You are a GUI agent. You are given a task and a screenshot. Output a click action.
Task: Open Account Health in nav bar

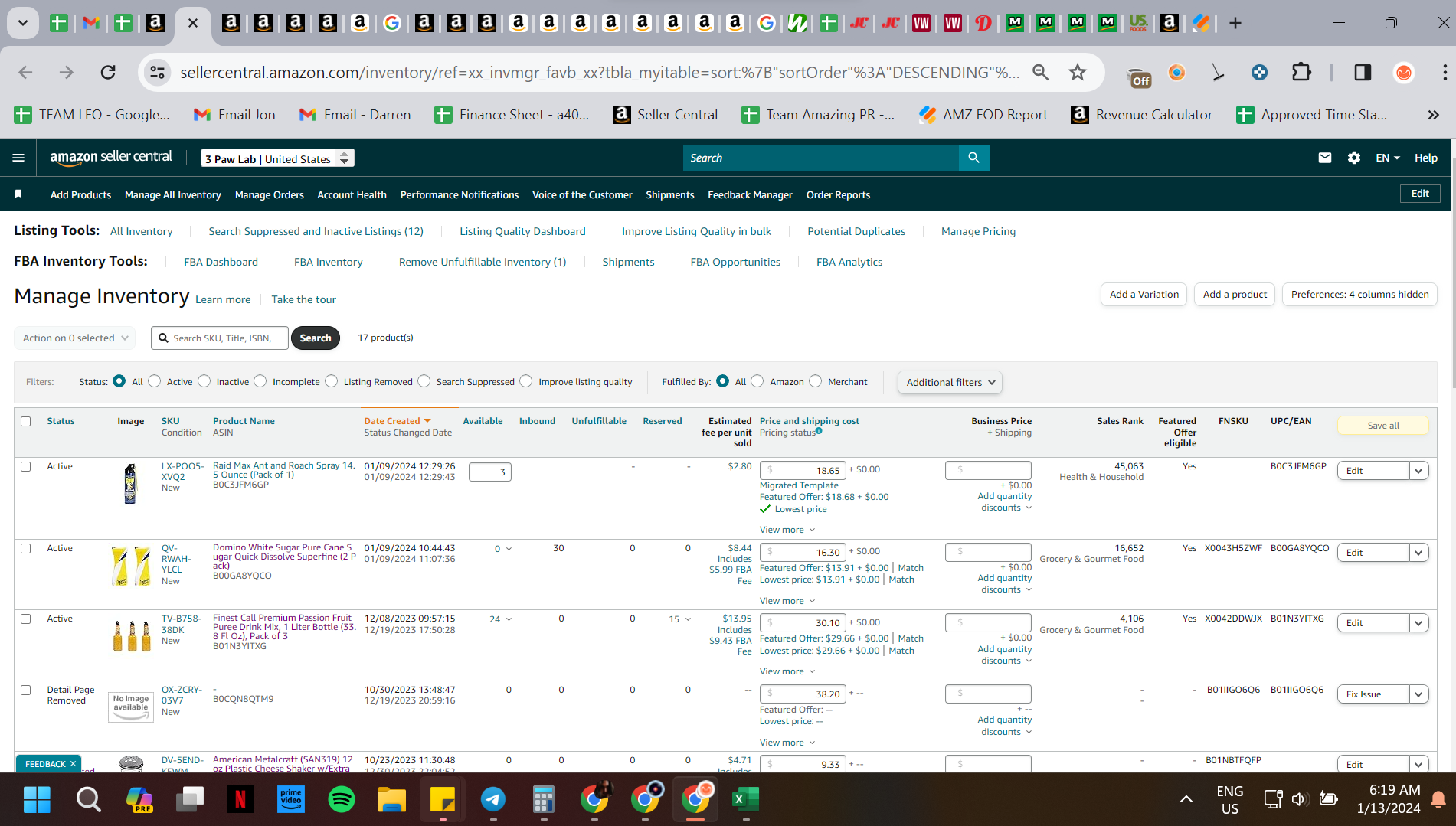(x=352, y=194)
